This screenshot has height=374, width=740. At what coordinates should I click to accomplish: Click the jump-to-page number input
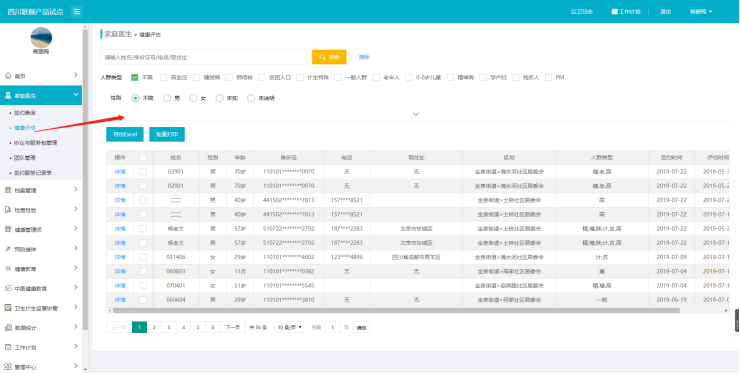[333, 327]
